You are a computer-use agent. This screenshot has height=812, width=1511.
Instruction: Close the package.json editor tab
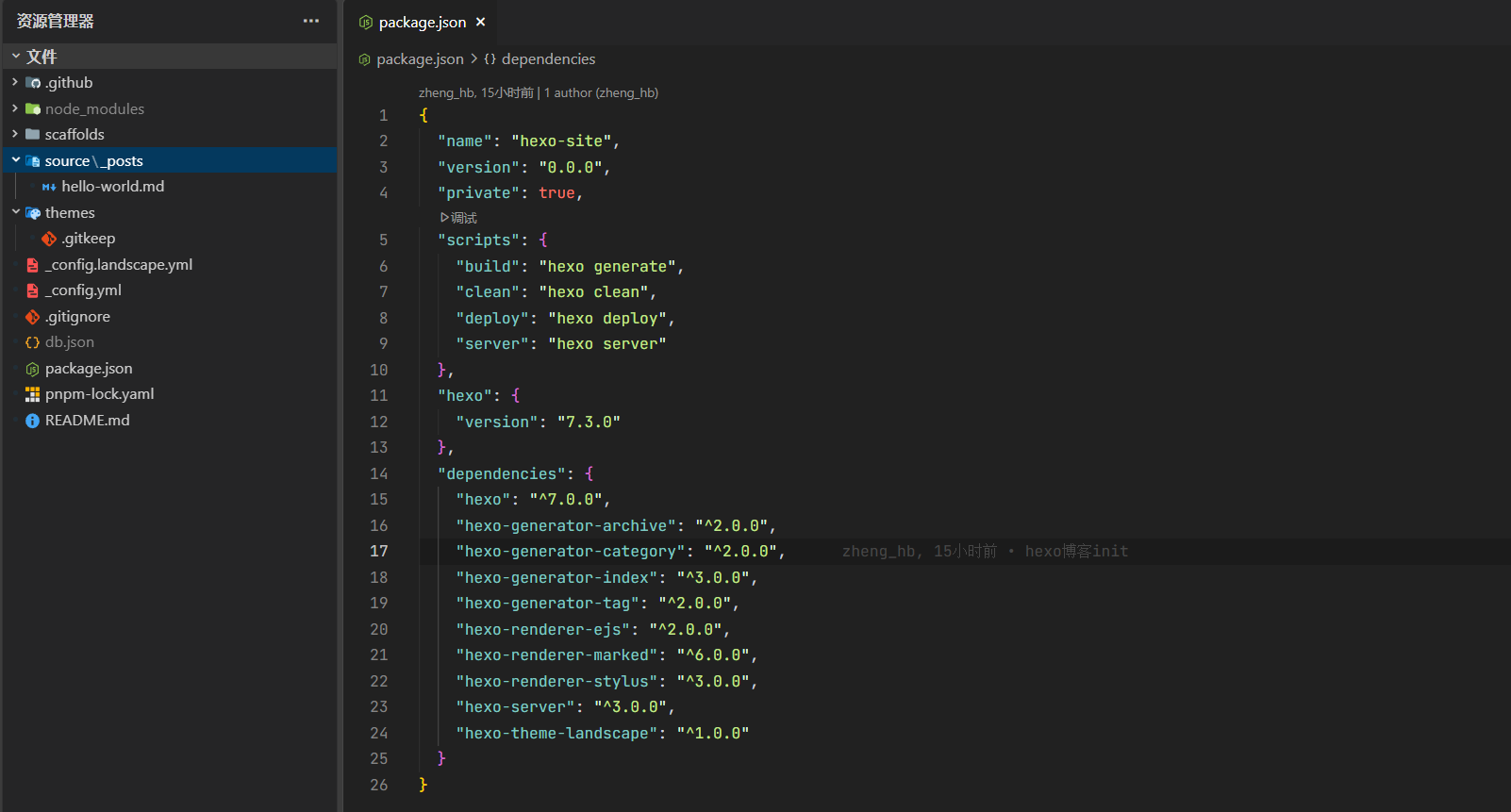(x=481, y=22)
